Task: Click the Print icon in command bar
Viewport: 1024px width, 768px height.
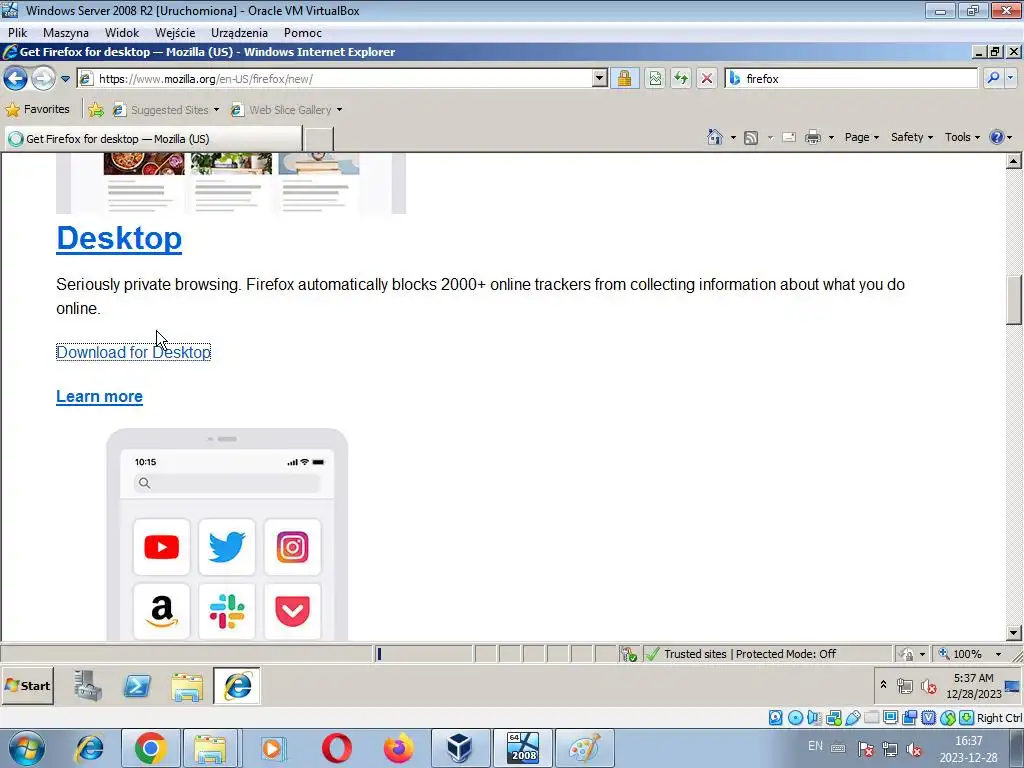Action: pos(813,137)
